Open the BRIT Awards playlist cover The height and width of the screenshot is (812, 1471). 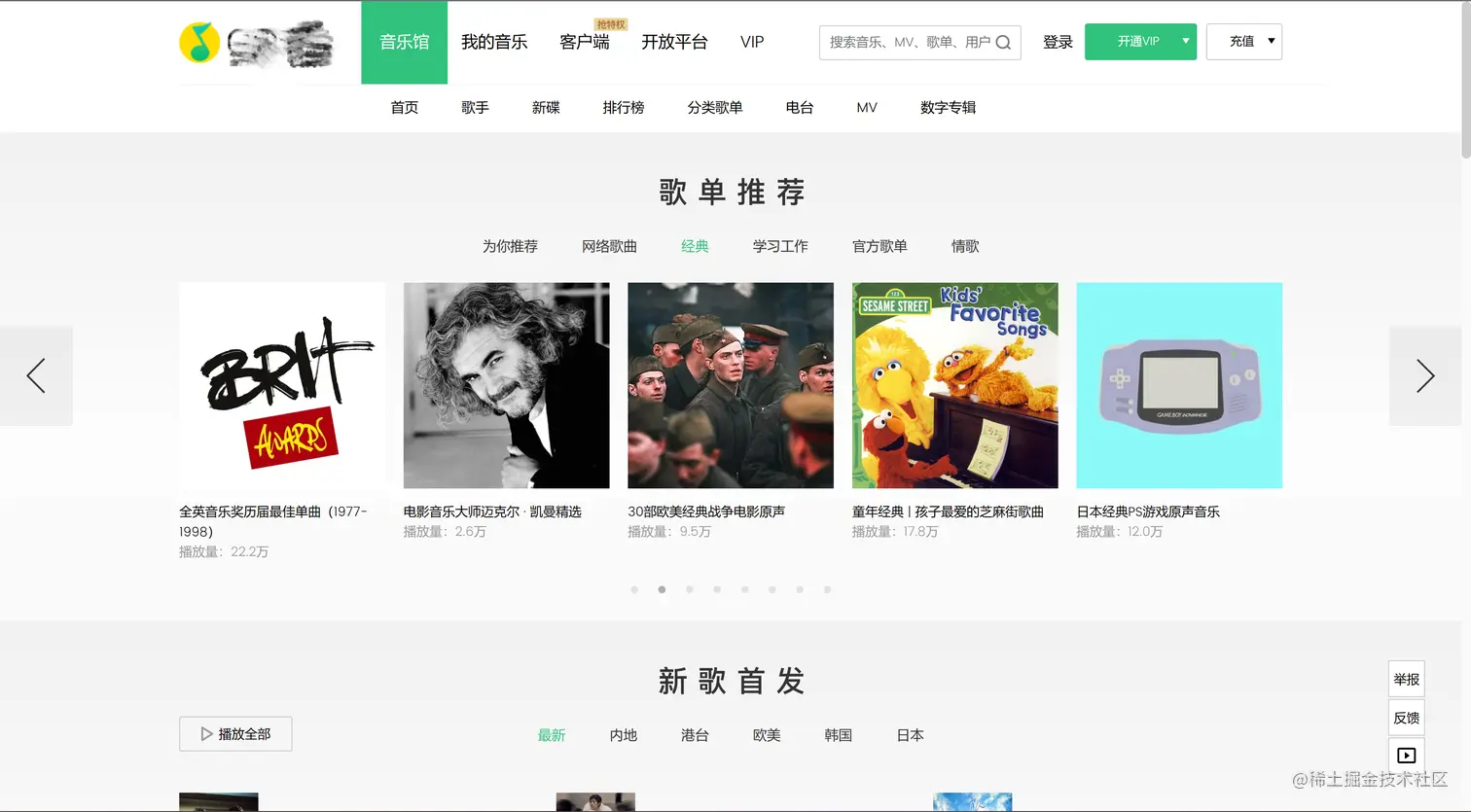tap(282, 386)
